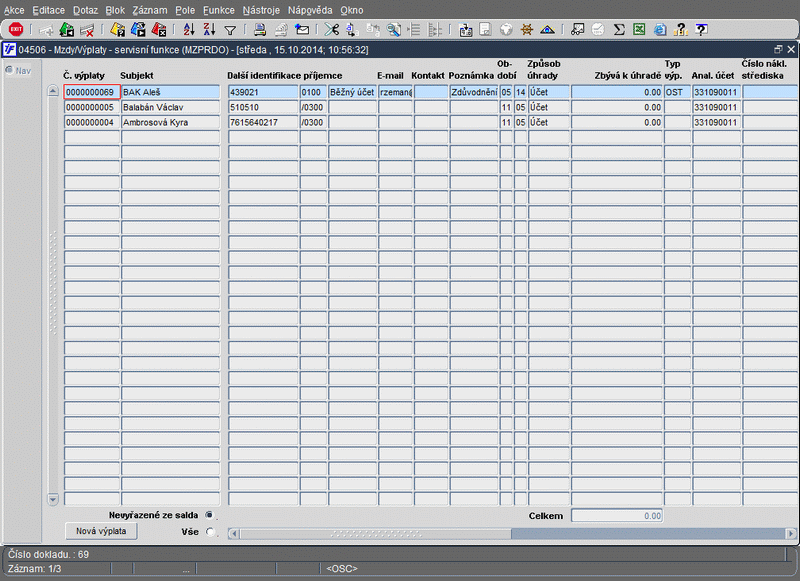This screenshot has height=581, width=800.
Task: Click the e-mail field starting rzeman
Action: tap(395, 92)
